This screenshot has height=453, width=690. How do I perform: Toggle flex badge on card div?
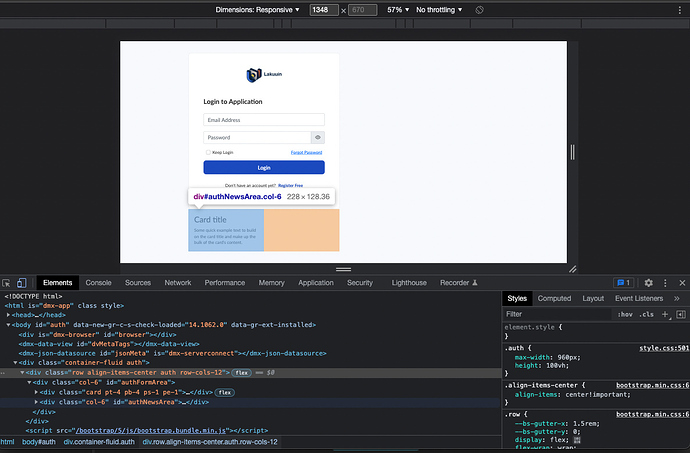tap(225, 392)
